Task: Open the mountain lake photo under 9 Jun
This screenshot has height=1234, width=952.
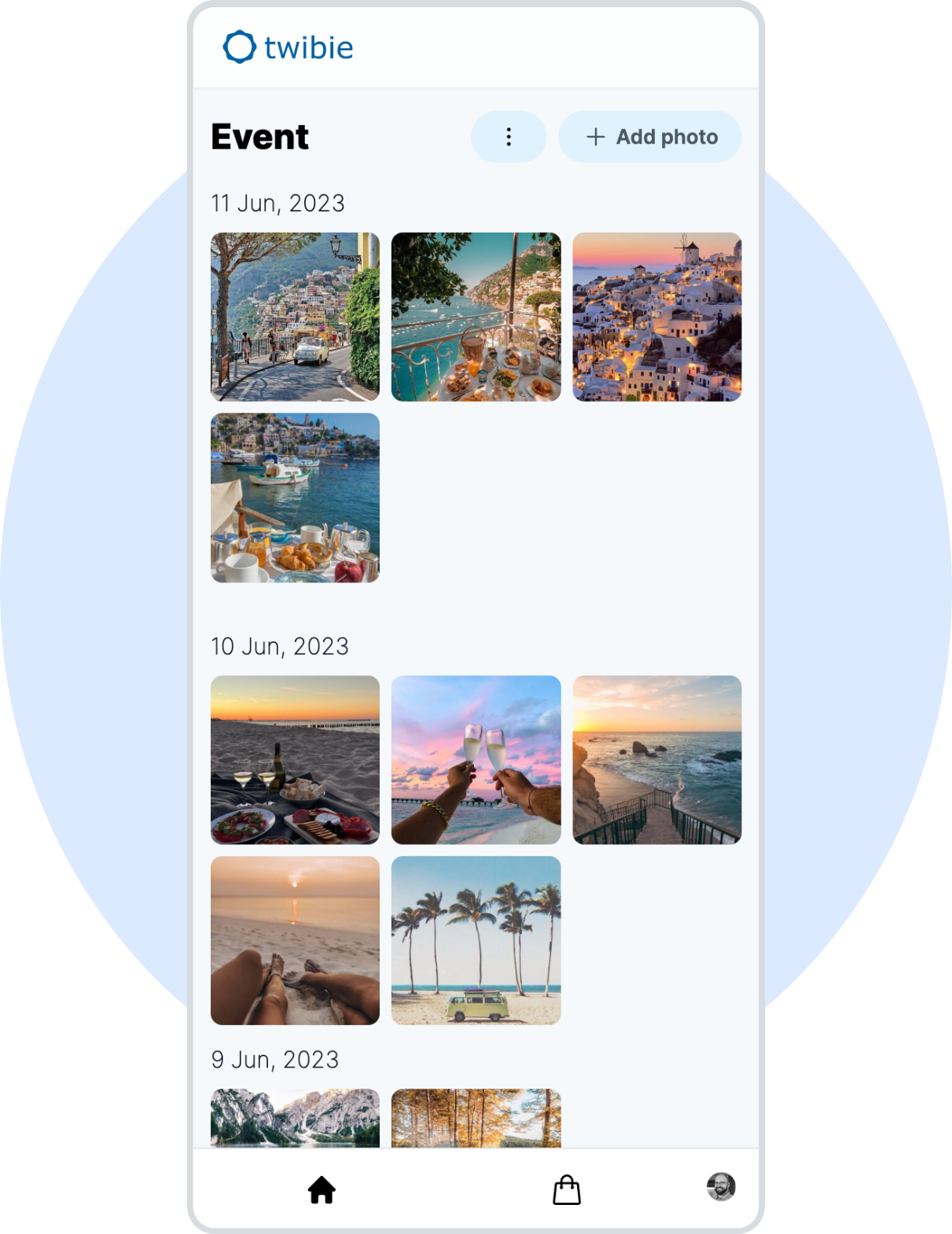Action: point(296,1118)
